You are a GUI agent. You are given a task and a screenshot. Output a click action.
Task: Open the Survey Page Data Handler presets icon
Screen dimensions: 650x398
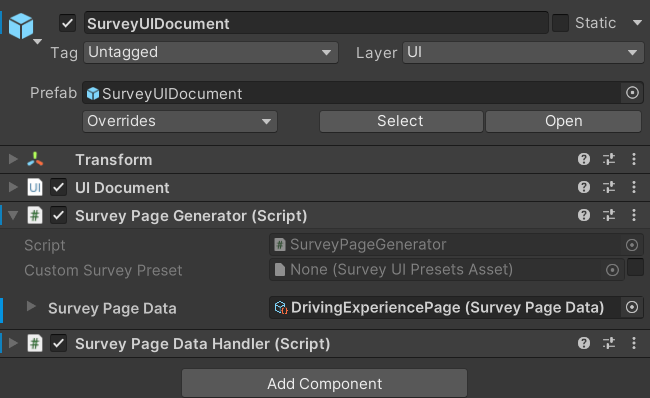coord(609,343)
